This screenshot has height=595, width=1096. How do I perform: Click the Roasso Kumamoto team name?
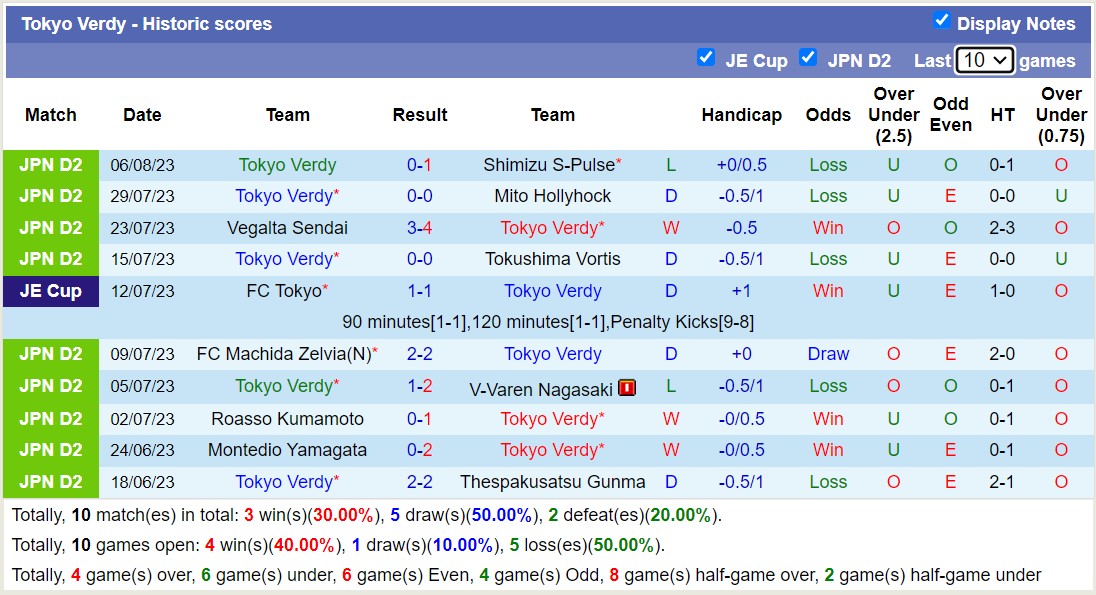click(x=288, y=418)
